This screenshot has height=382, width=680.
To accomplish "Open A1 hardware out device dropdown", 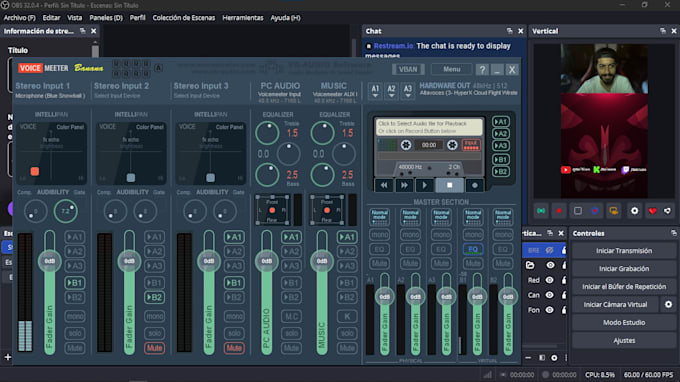I will pyautogui.click(x=375, y=91).
